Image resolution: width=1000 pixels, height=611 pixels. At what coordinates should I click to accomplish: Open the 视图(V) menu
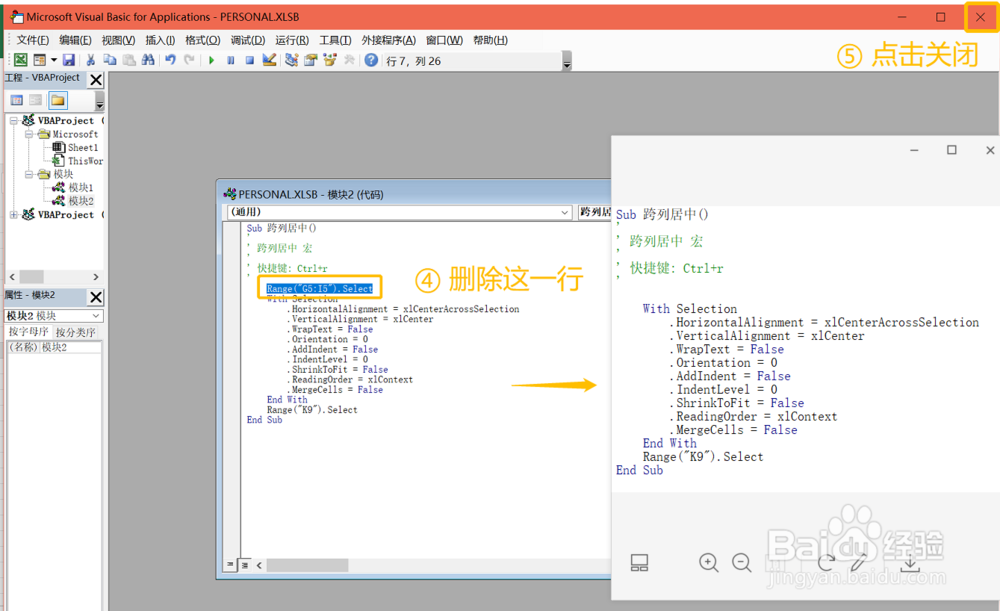click(118, 40)
